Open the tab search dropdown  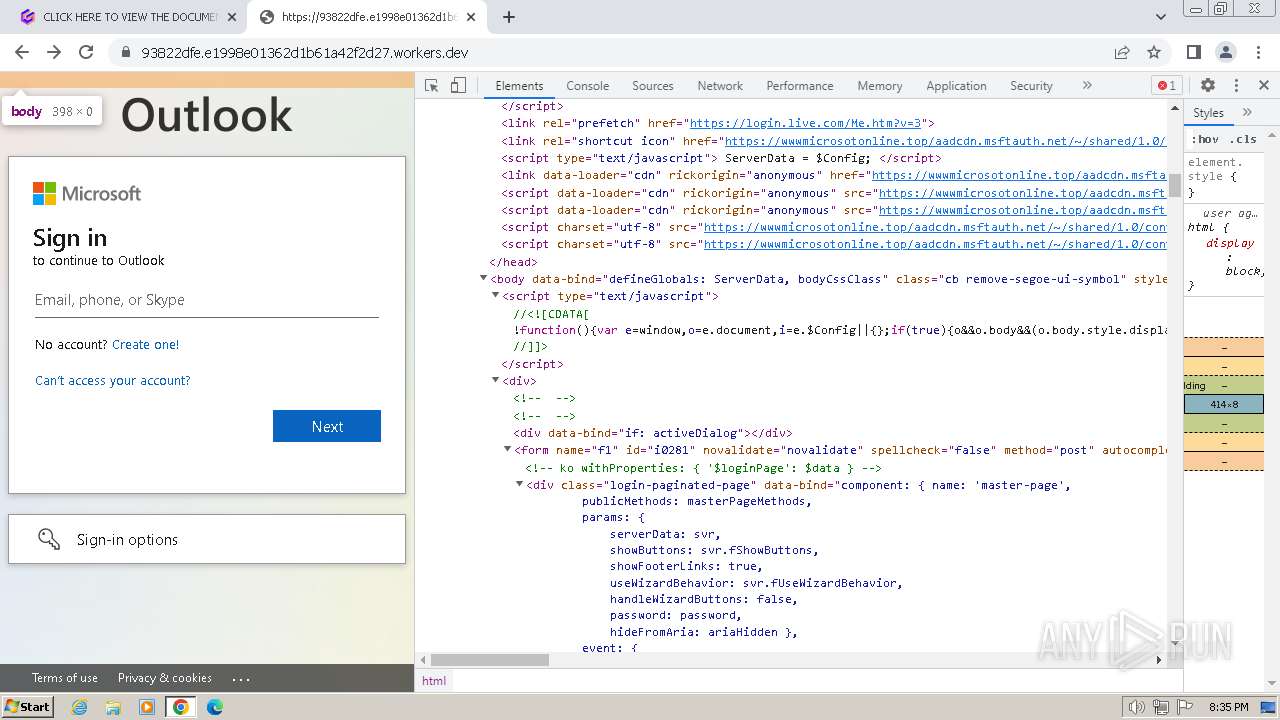point(1161,17)
